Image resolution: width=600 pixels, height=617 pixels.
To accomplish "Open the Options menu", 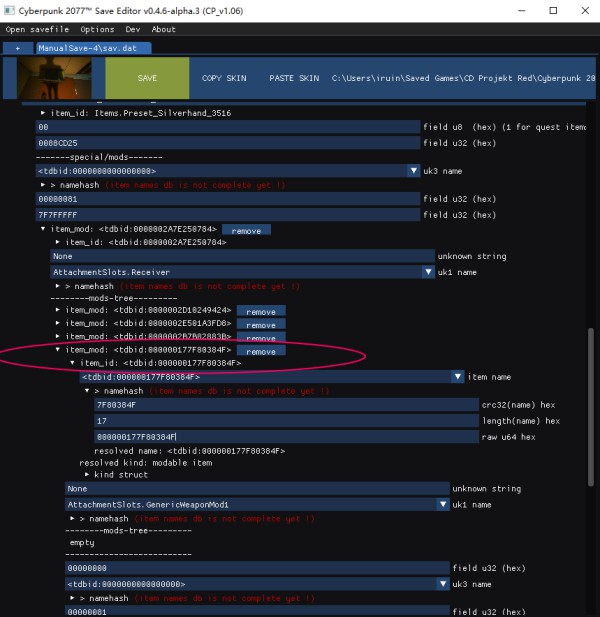I will 97,30.
